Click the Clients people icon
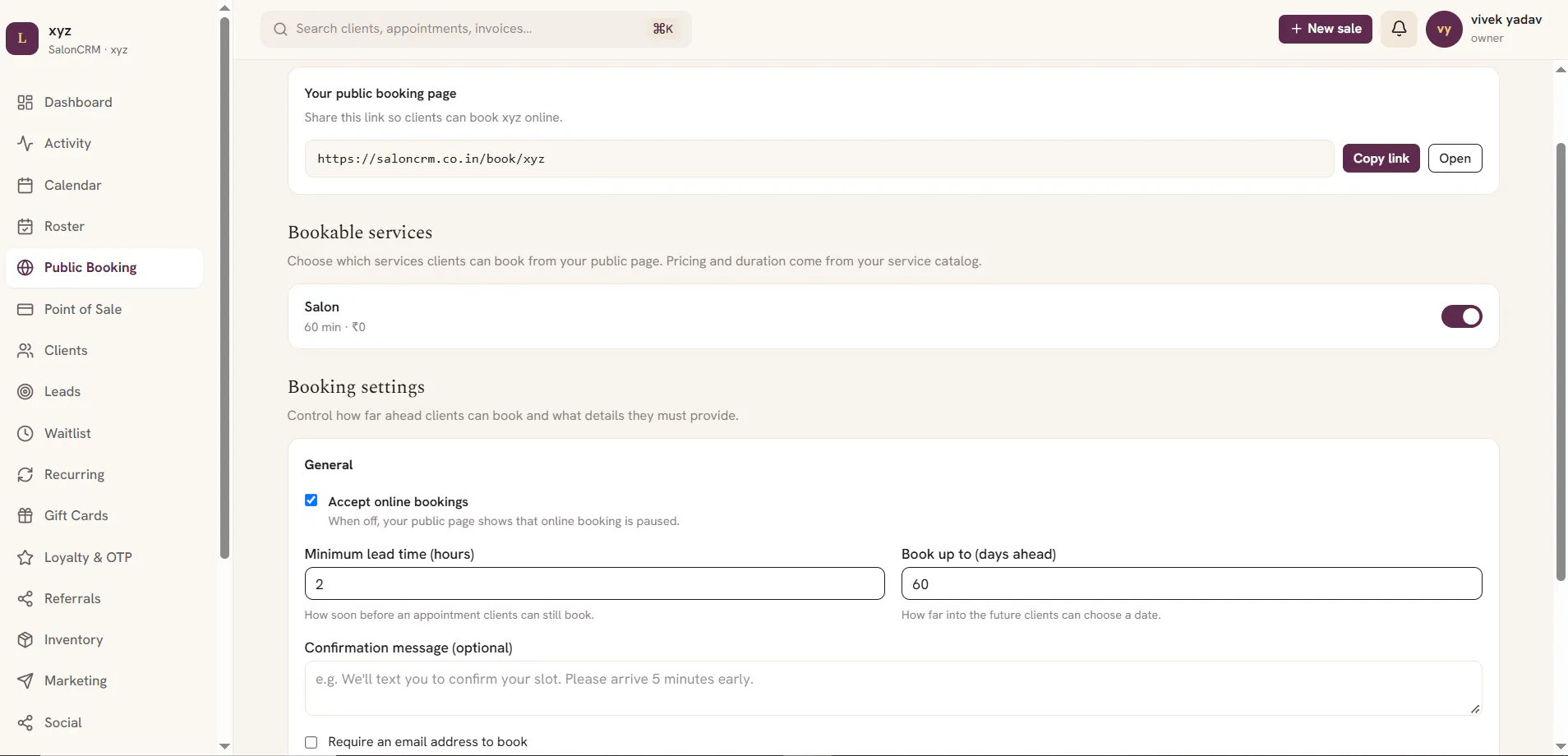 pyautogui.click(x=25, y=350)
